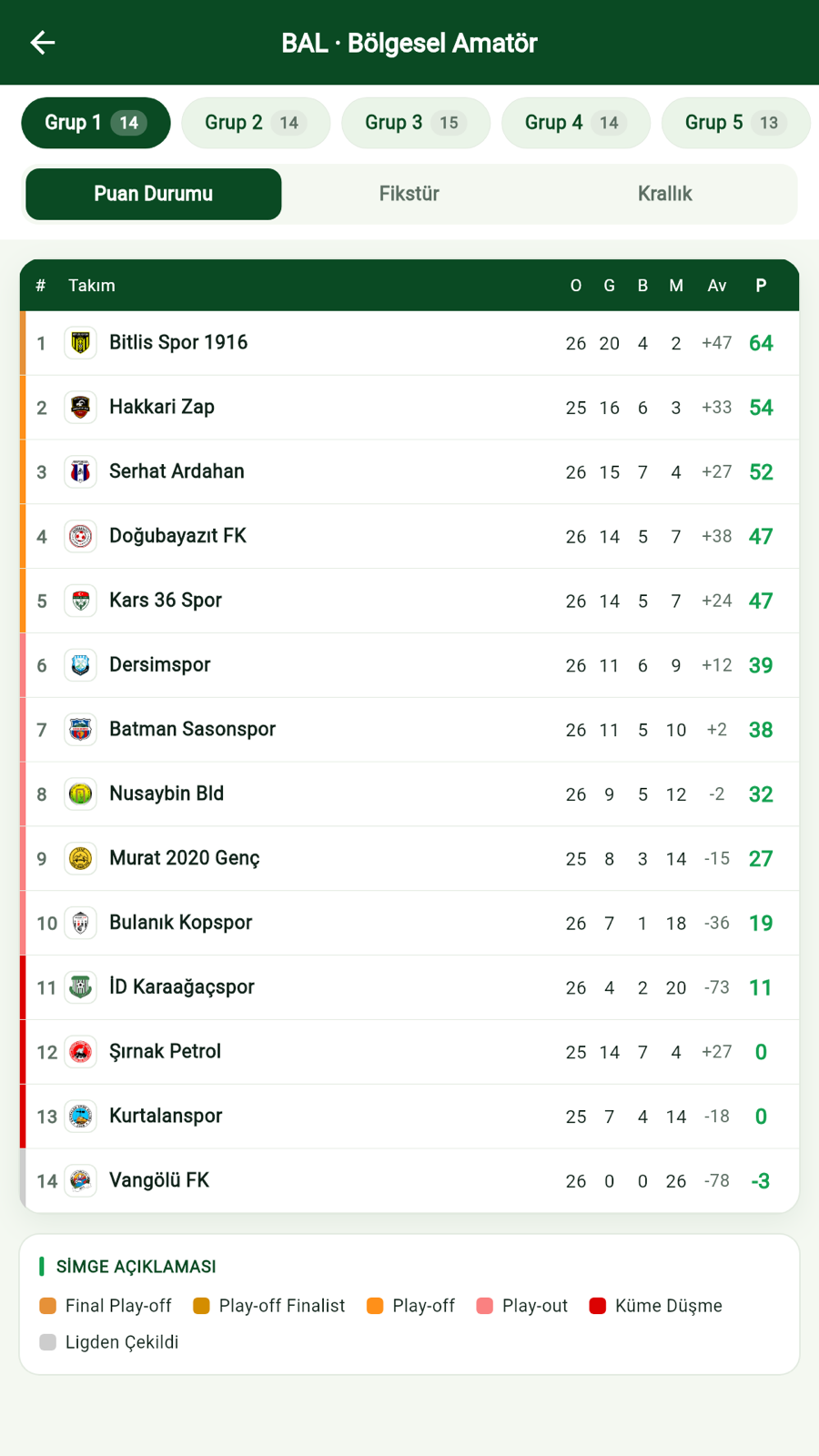This screenshot has height=1456, width=819.
Task: Sort by the P points column header
Action: [x=761, y=286]
